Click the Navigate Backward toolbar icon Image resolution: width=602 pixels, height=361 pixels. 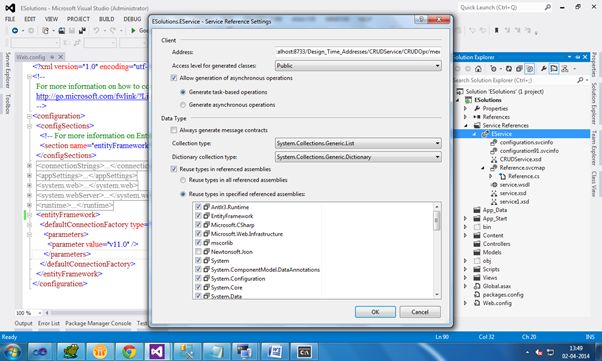(15, 30)
